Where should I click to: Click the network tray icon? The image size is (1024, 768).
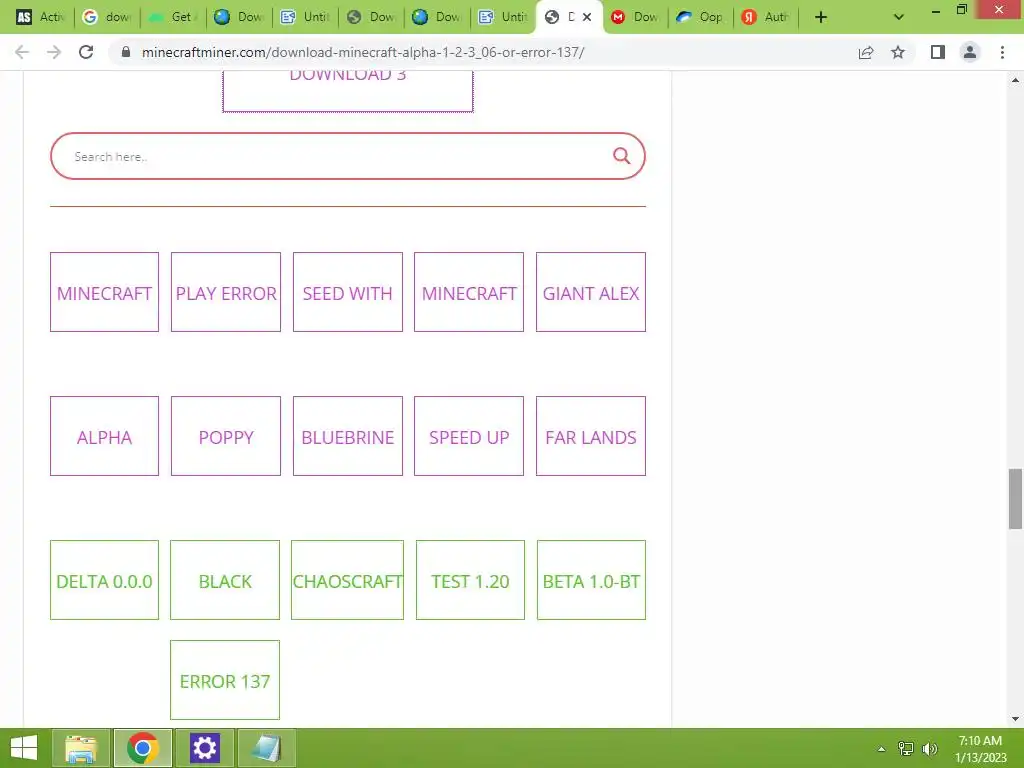[906, 749]
